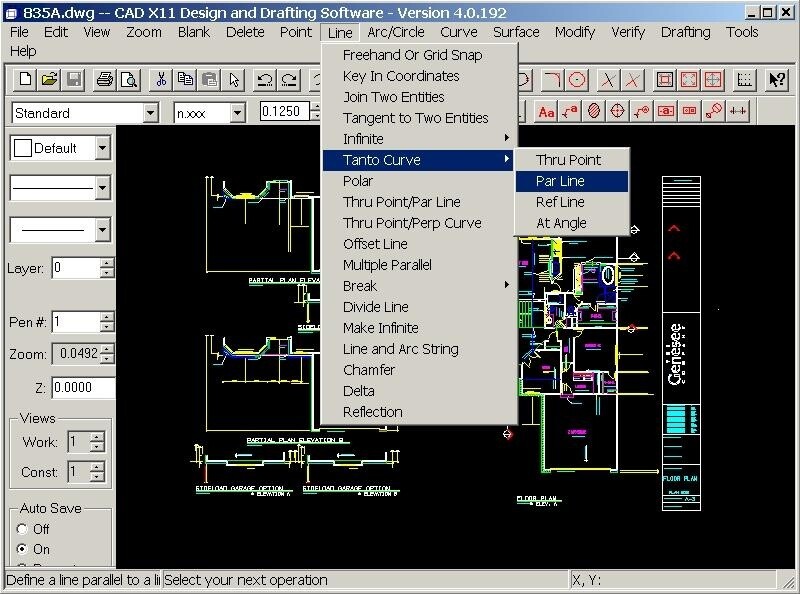Open the Drafting menu
This screenshot has height=594, width=800.
[685, 32]
